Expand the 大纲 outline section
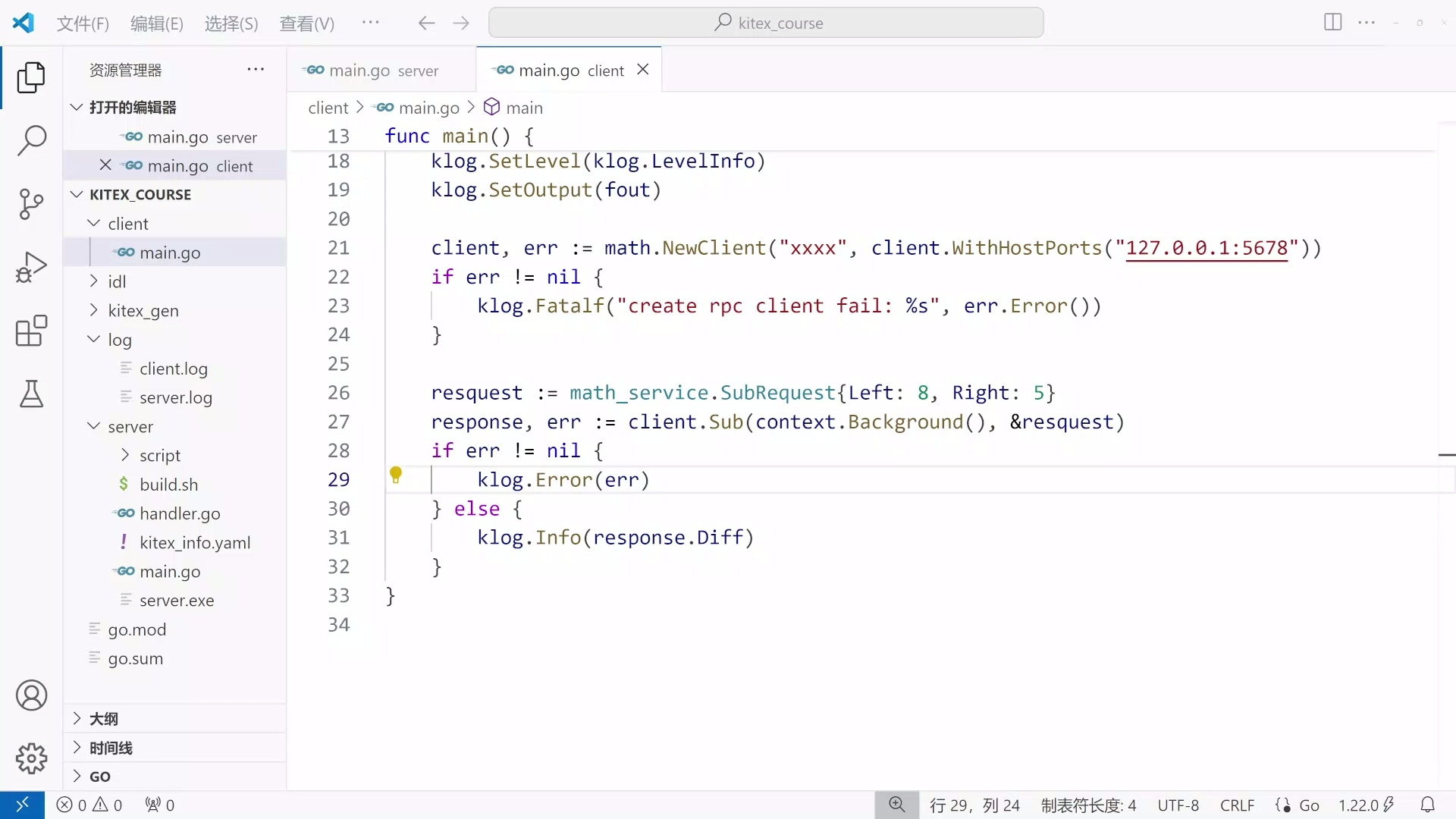1456x819 pixels. 104,718
